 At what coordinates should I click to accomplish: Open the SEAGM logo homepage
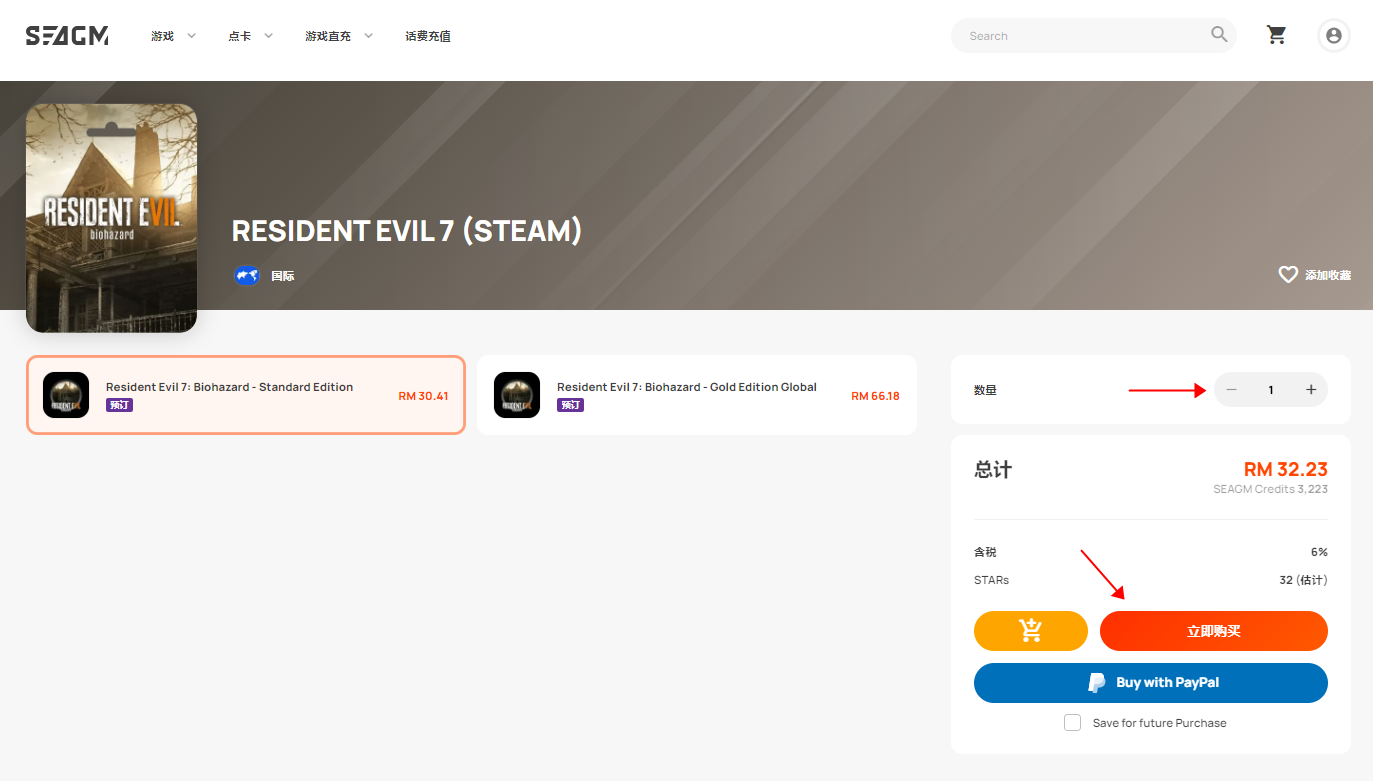click(67, 36)
